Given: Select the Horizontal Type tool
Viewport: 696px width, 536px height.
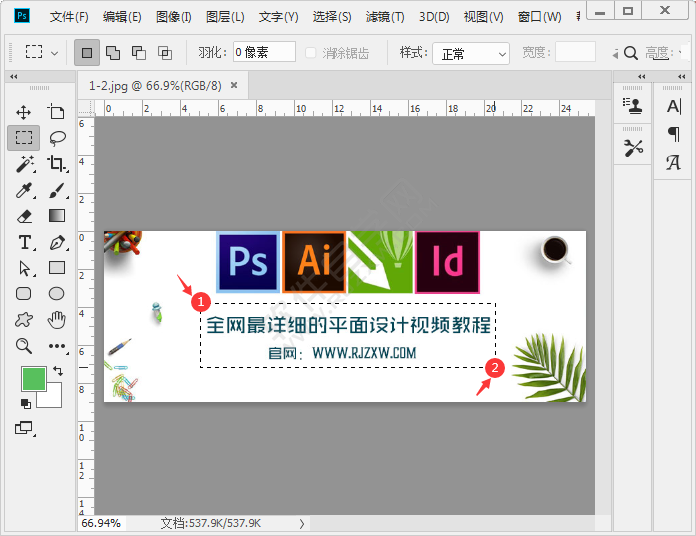Looking at the screenshot, I should [x=24, y=242].
